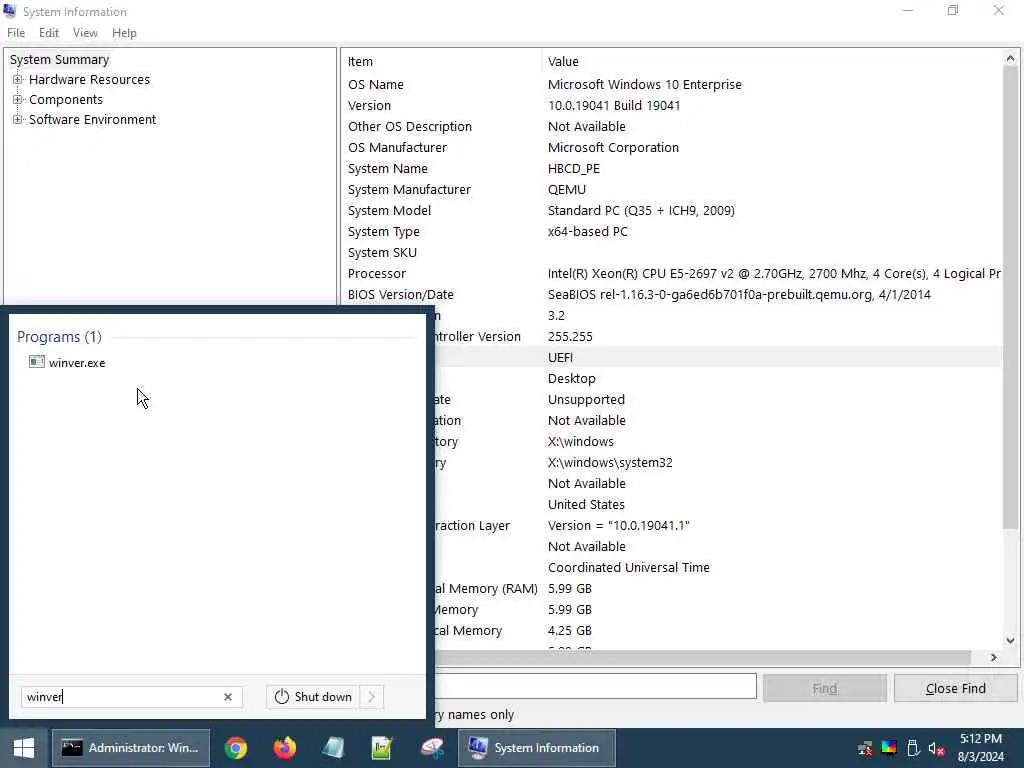Open the File menu
The image size is (1024, 768).
(16, 33)
